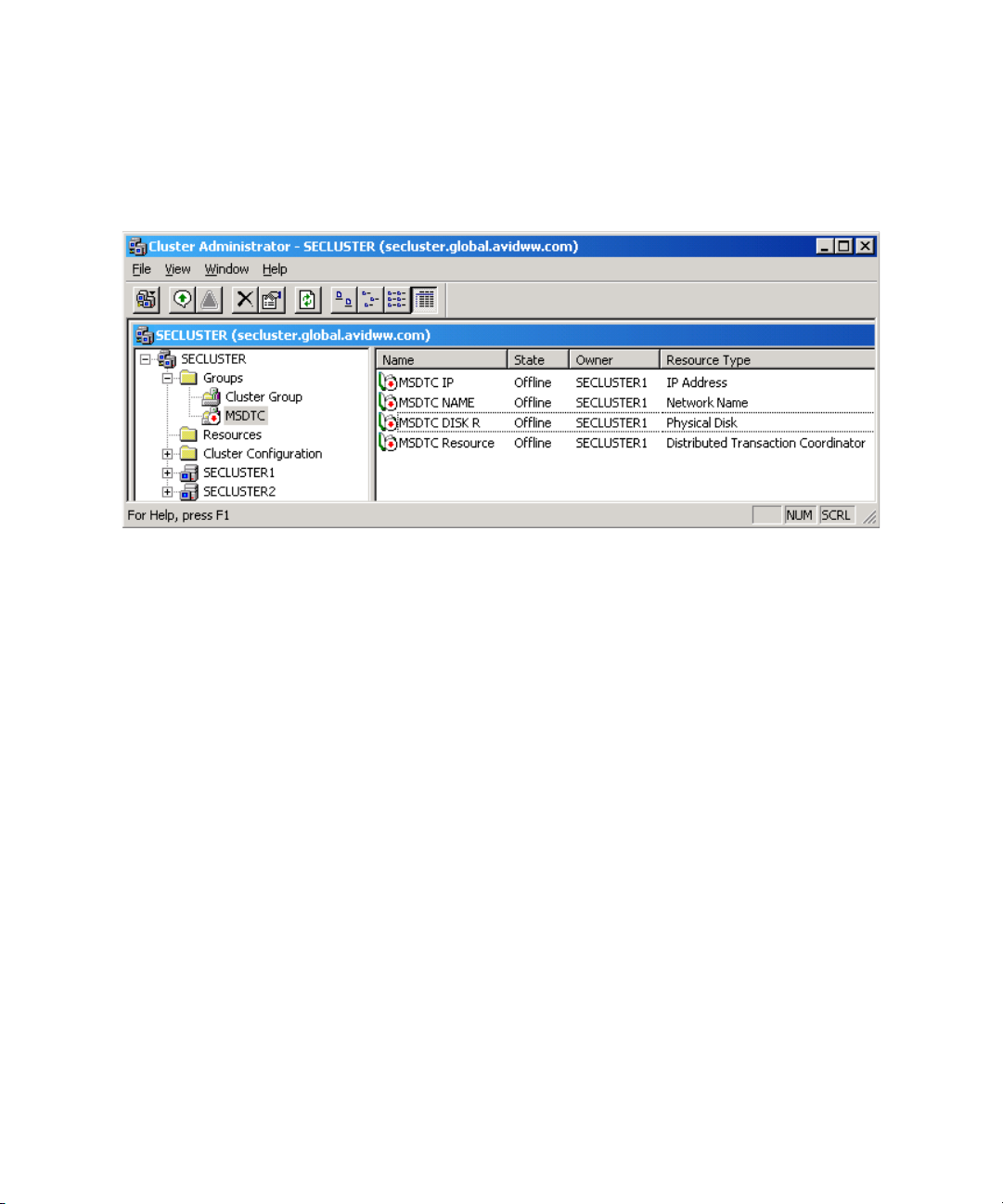Select the MSDTC Resource name text

[446, 444]
